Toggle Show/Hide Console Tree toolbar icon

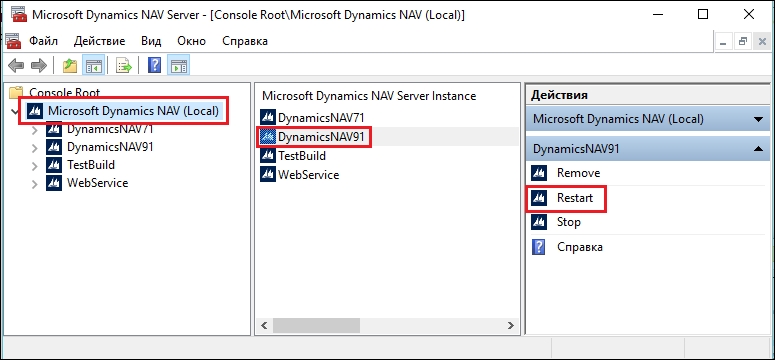coord(93,66)
